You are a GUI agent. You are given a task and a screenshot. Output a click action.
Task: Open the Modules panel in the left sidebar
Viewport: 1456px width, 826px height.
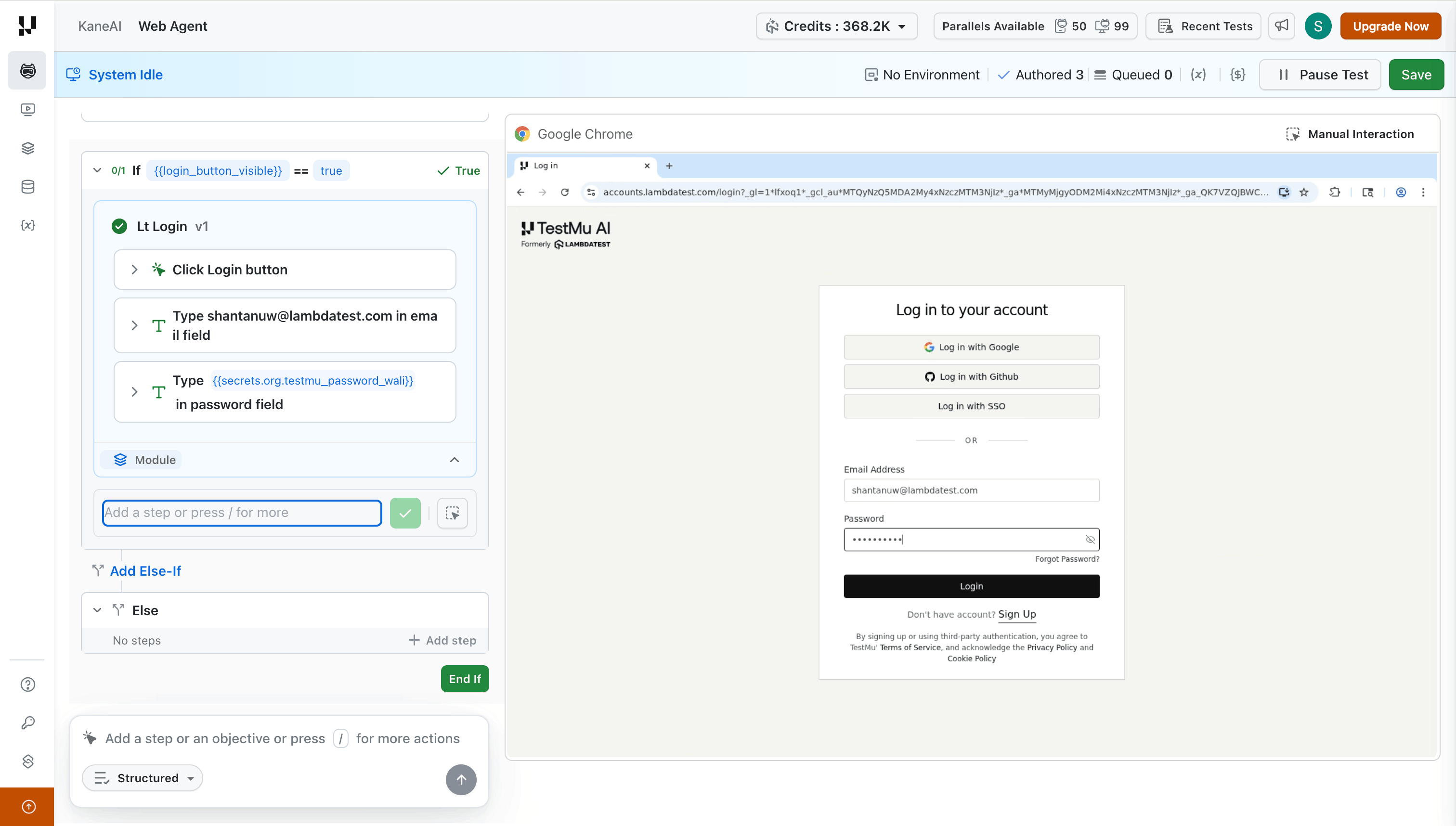coord(27,148)
